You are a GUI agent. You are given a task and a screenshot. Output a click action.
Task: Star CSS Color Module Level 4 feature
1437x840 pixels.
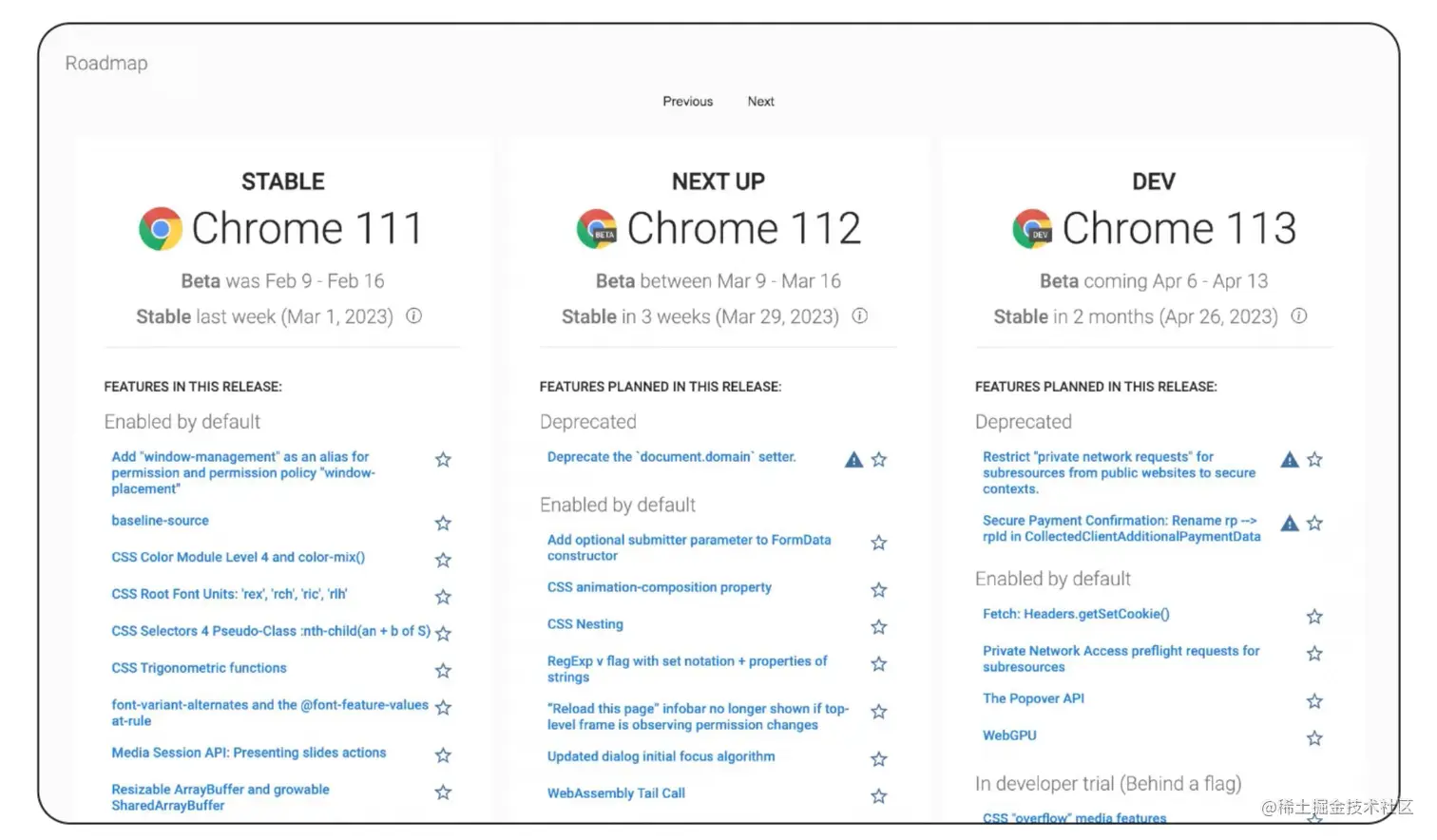tap(443, 561)
